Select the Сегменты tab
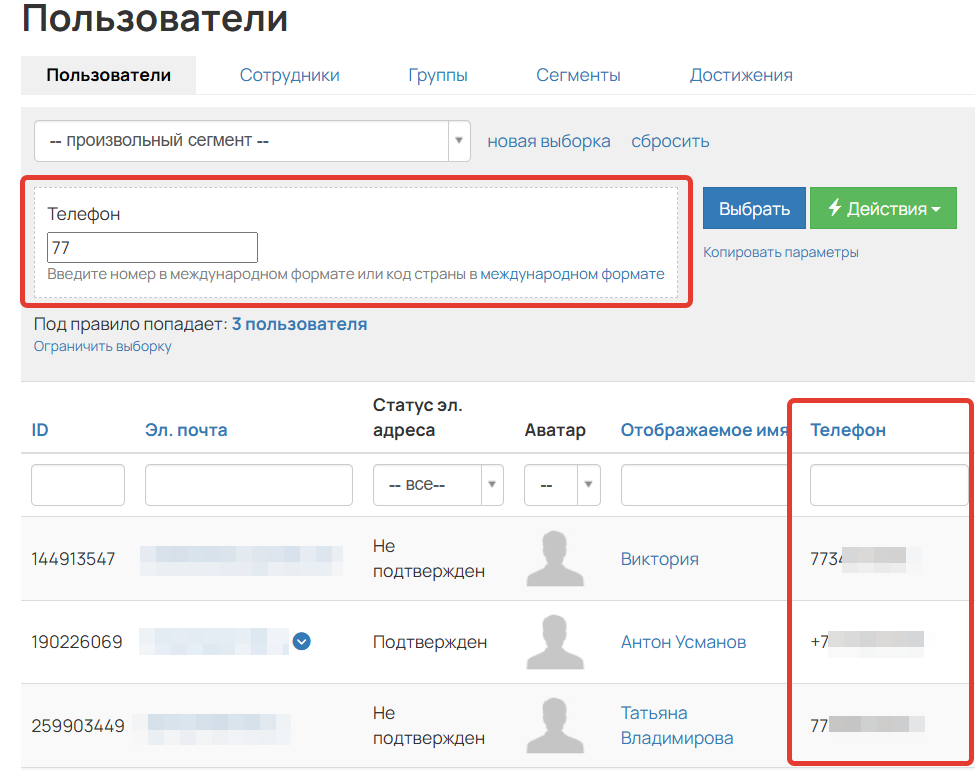Screen dimensions: 975x770 click(x=578, y=74)
